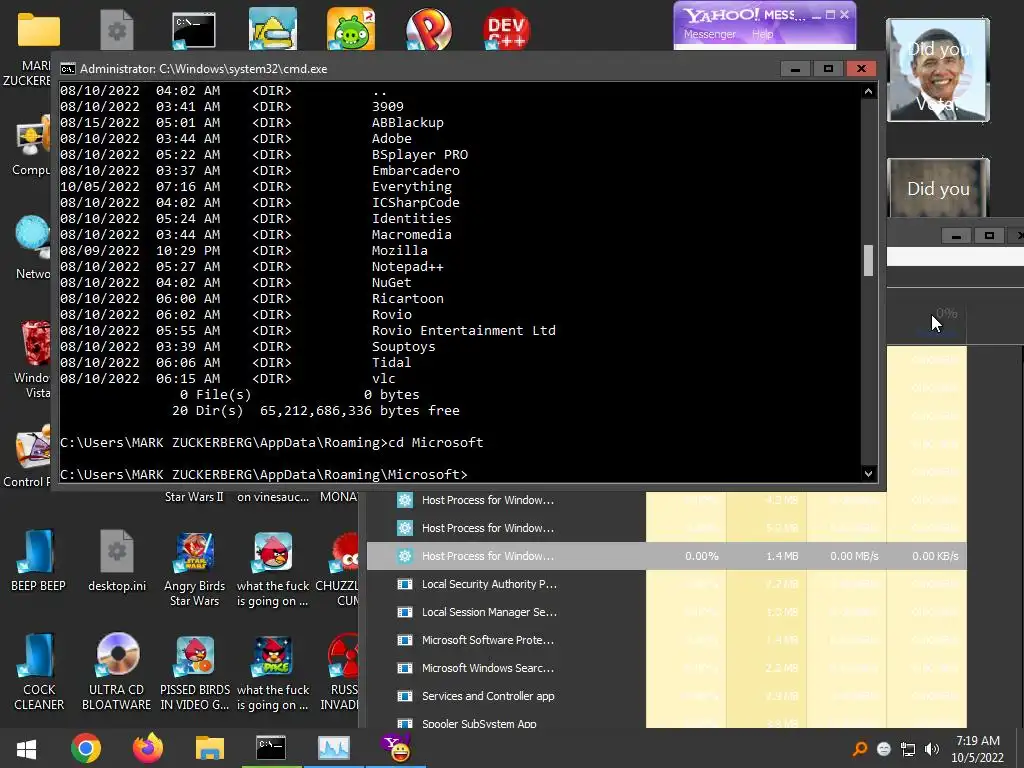Click the 'cd Microsoft' command line text
This screenshot has width=1024, height=768.
[x=436, y=442]
